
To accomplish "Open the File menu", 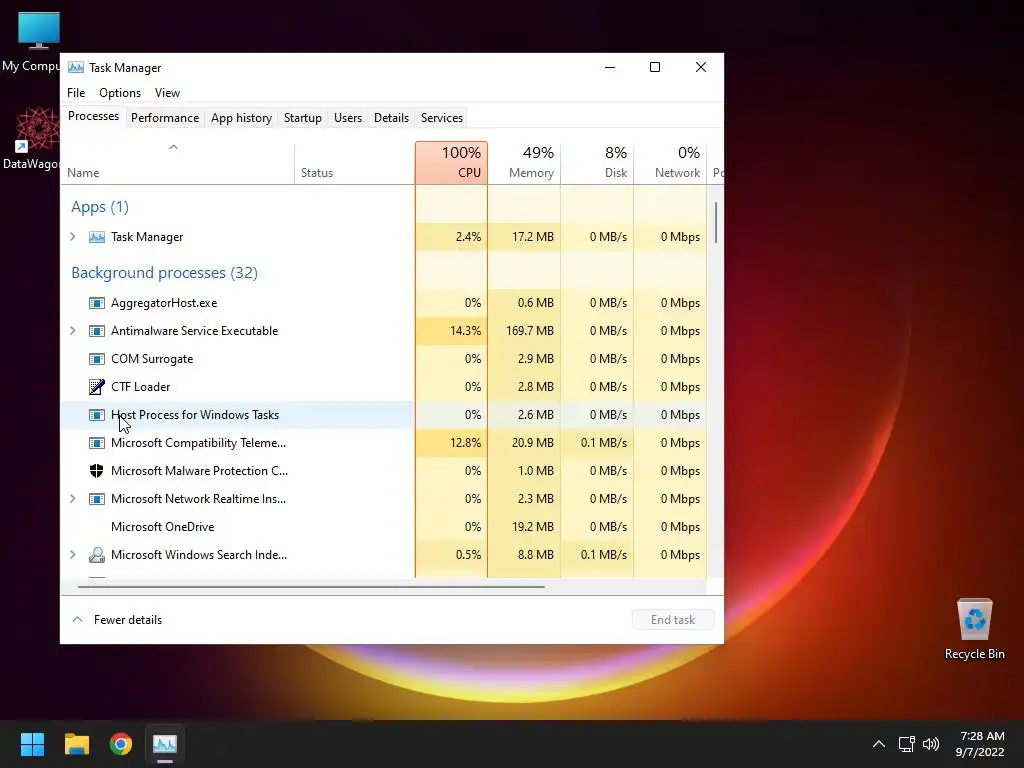I will pyautogui.click(x=76, y=93).
